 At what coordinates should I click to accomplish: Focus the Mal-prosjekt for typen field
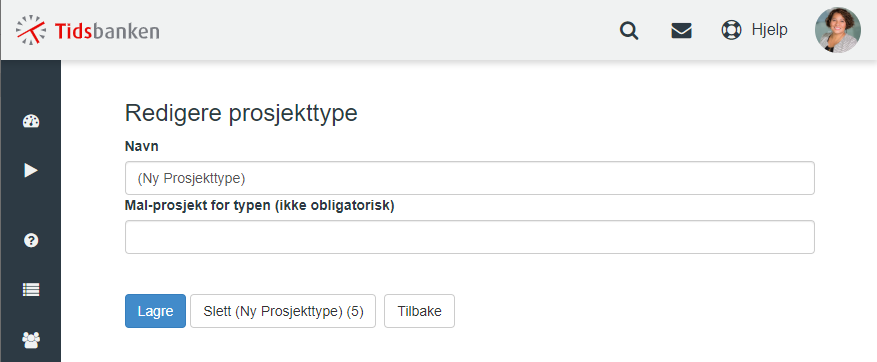coord(470,237)
